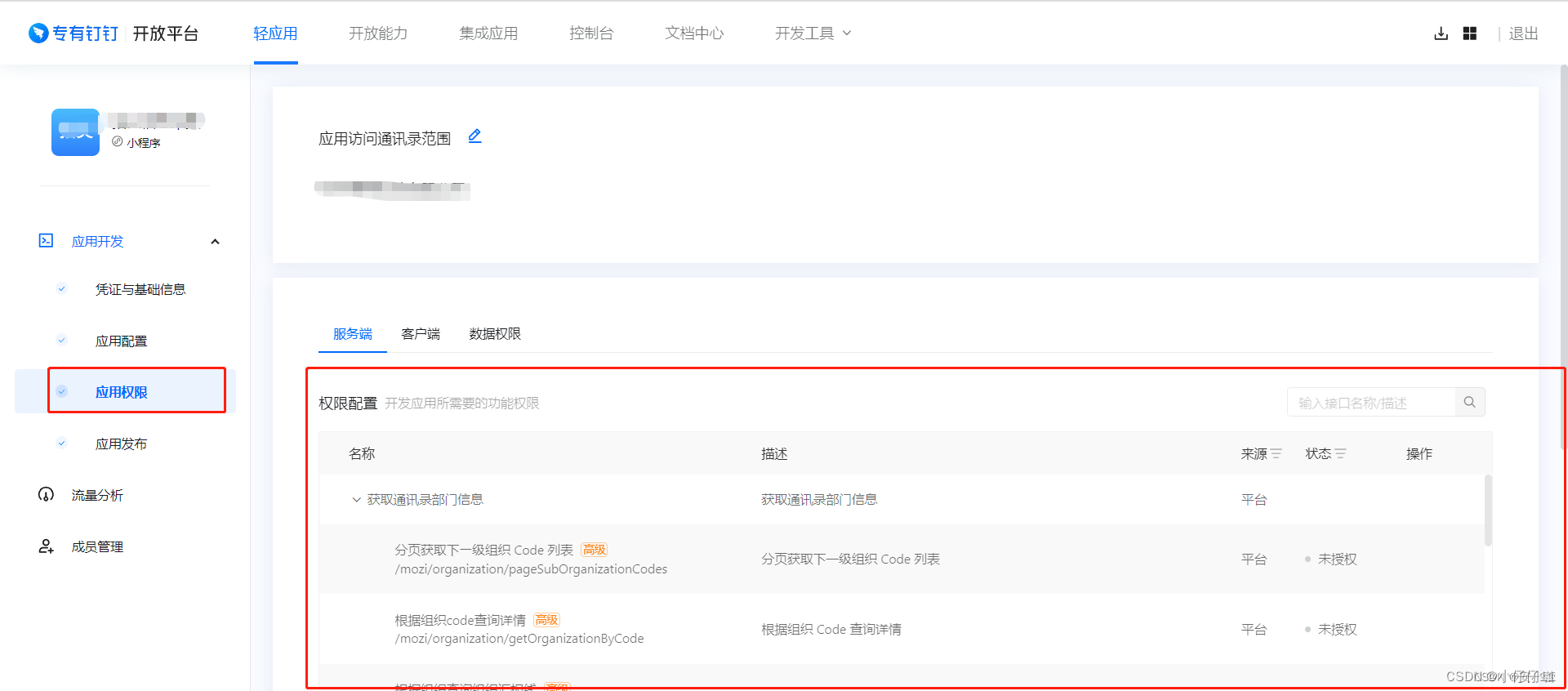Click the 输入接口名称/描述 search field
Viewport: 1568px width, 691px height.
point(1371,402)
